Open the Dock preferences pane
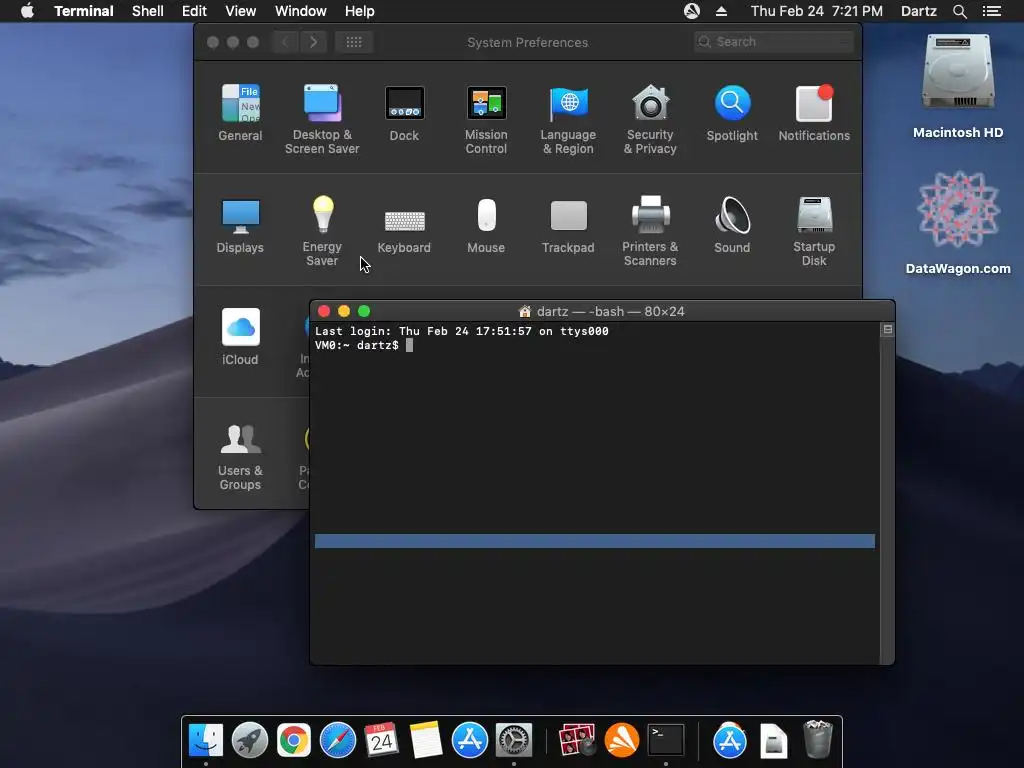The height and width of the screenshot is (768, 1024). [404, 112]
